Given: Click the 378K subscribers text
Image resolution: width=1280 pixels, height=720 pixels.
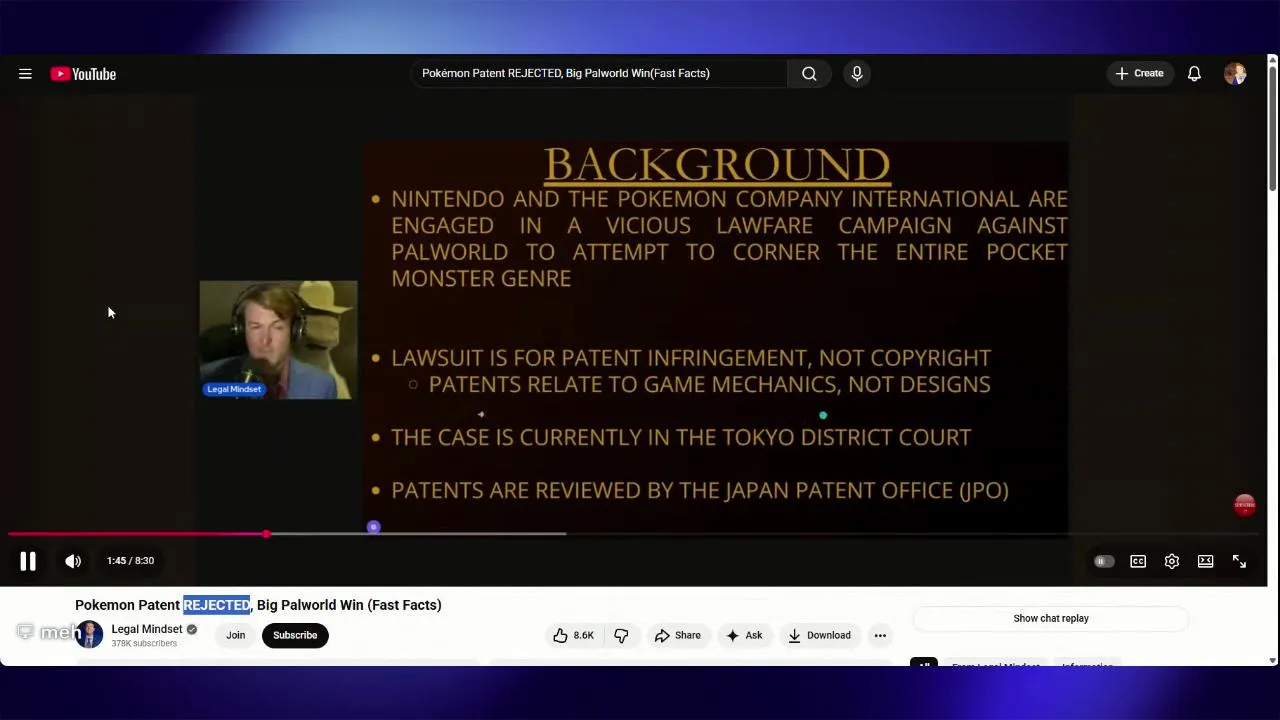Looking at the screenshot, I should coord(144,643).
